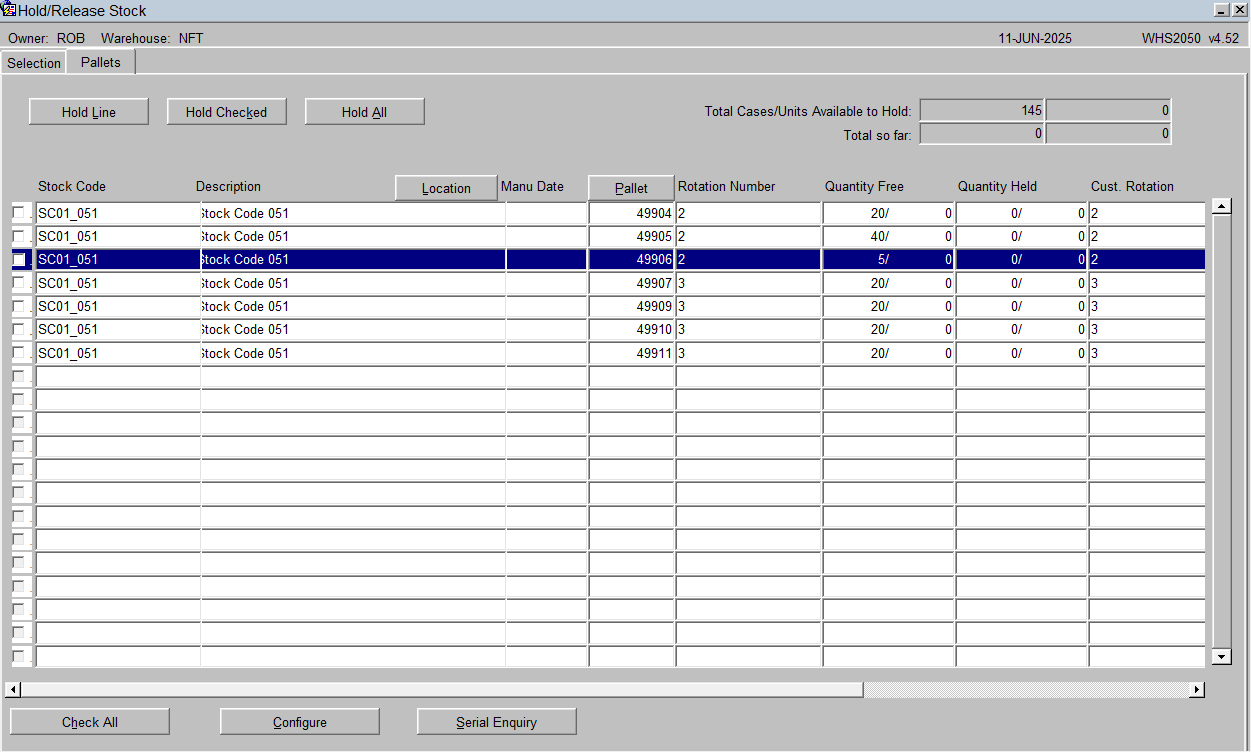Click the vertical scrollbar up arrow
This screenshot has width=1251, height=752.
pos(1221,206)
